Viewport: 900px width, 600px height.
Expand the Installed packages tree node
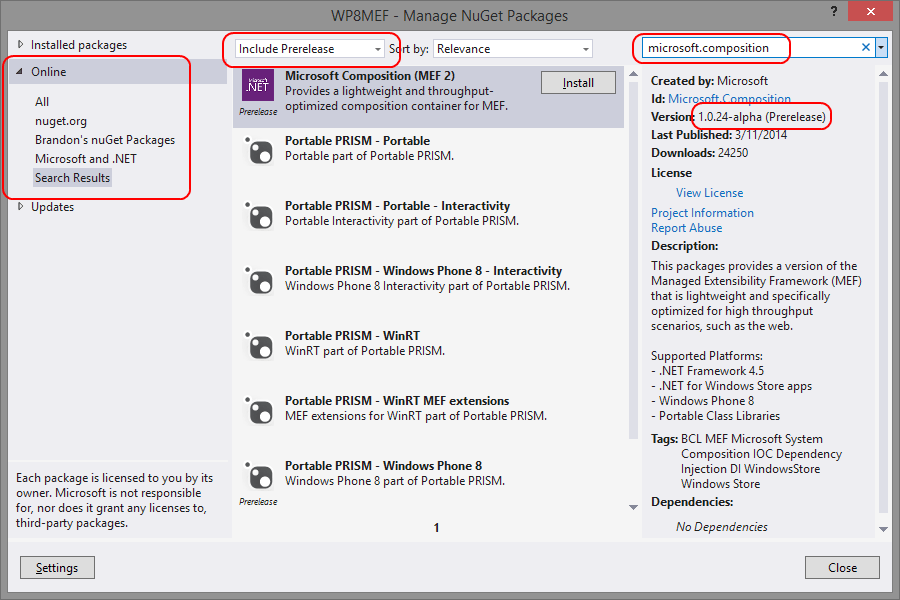point(21,44)
